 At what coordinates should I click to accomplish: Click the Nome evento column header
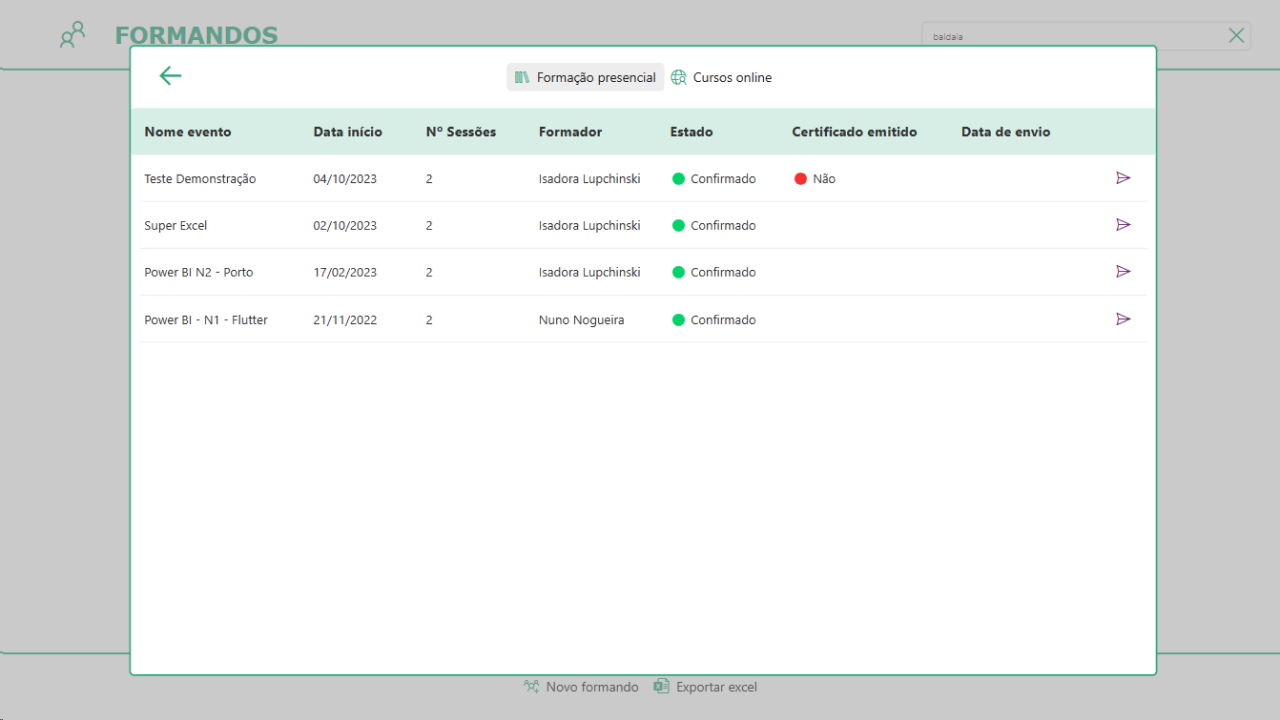(x=188, y=132)
